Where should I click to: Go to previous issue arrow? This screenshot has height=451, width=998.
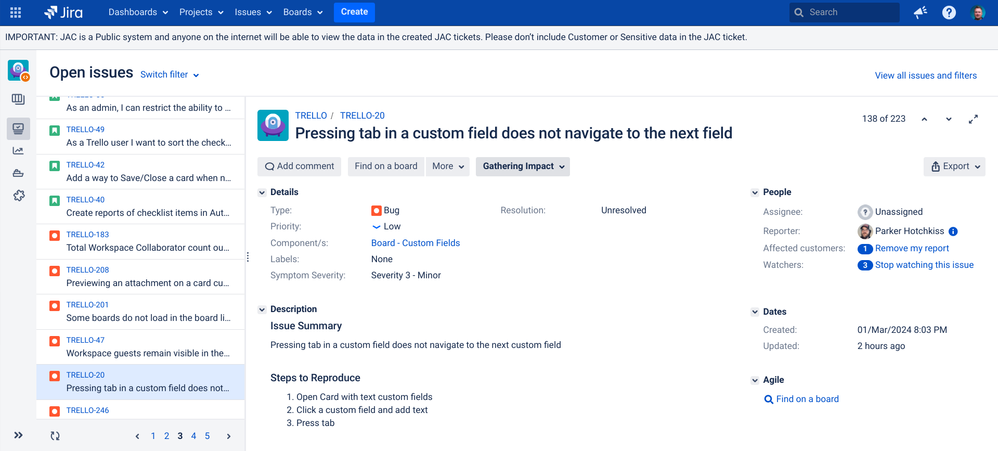pyautogui.click(x=924, y=119)
